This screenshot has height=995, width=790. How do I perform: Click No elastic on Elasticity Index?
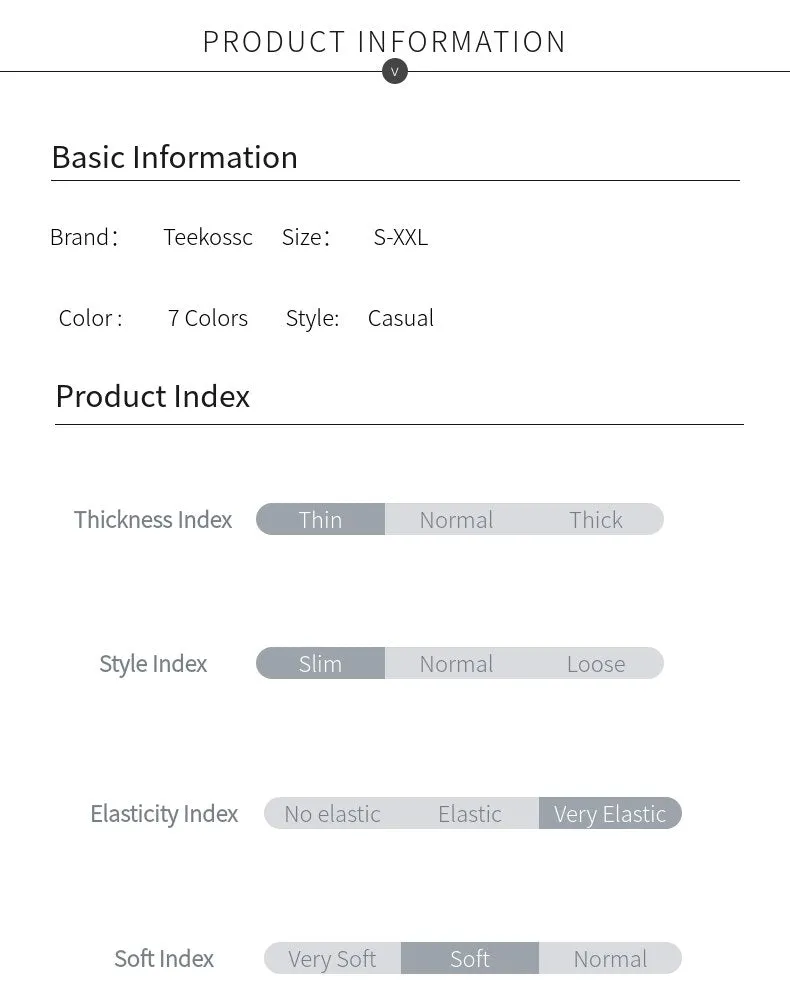[332, 814]
